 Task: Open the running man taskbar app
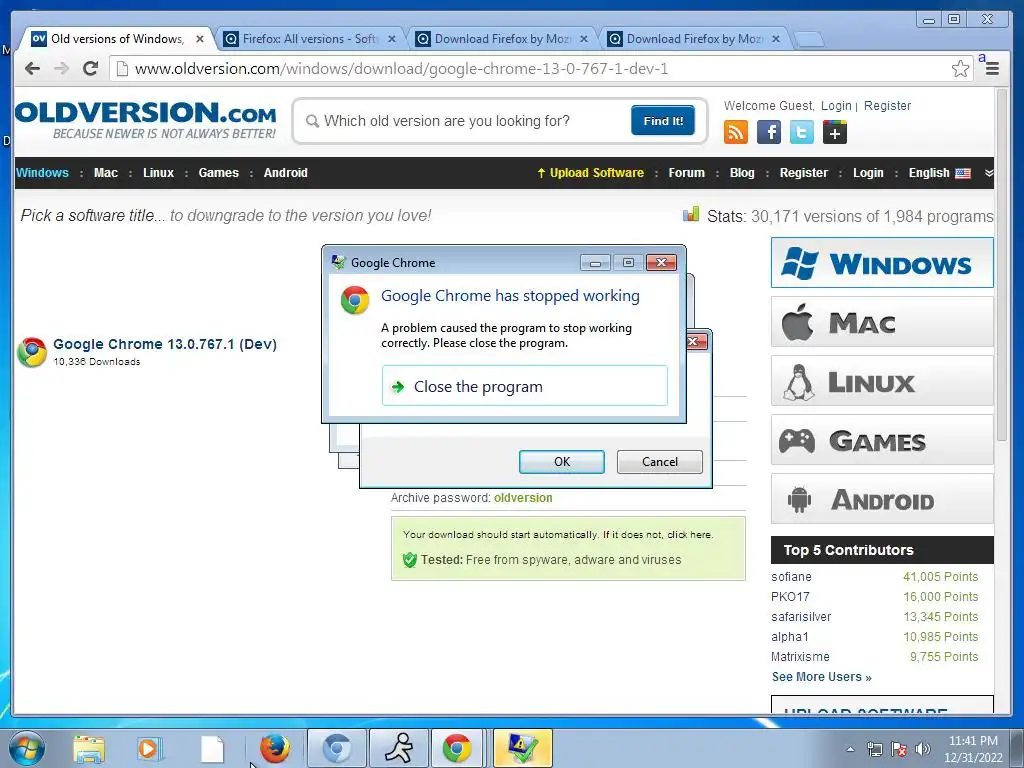coord(399,748)
